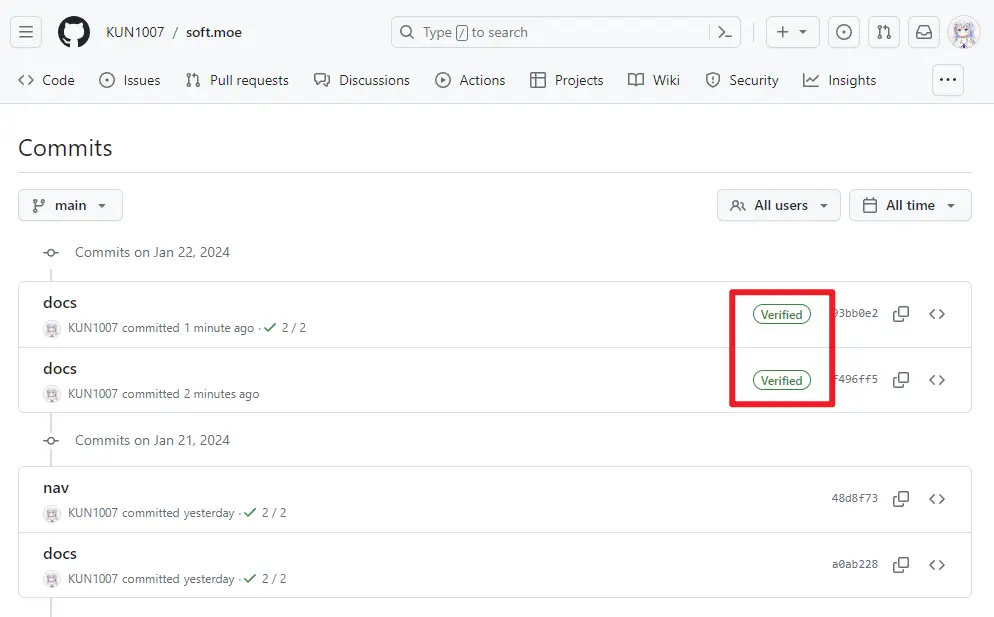Browse repository at second docs commit
The height and width of the screenshot is (617, 994).
[937, 380]
